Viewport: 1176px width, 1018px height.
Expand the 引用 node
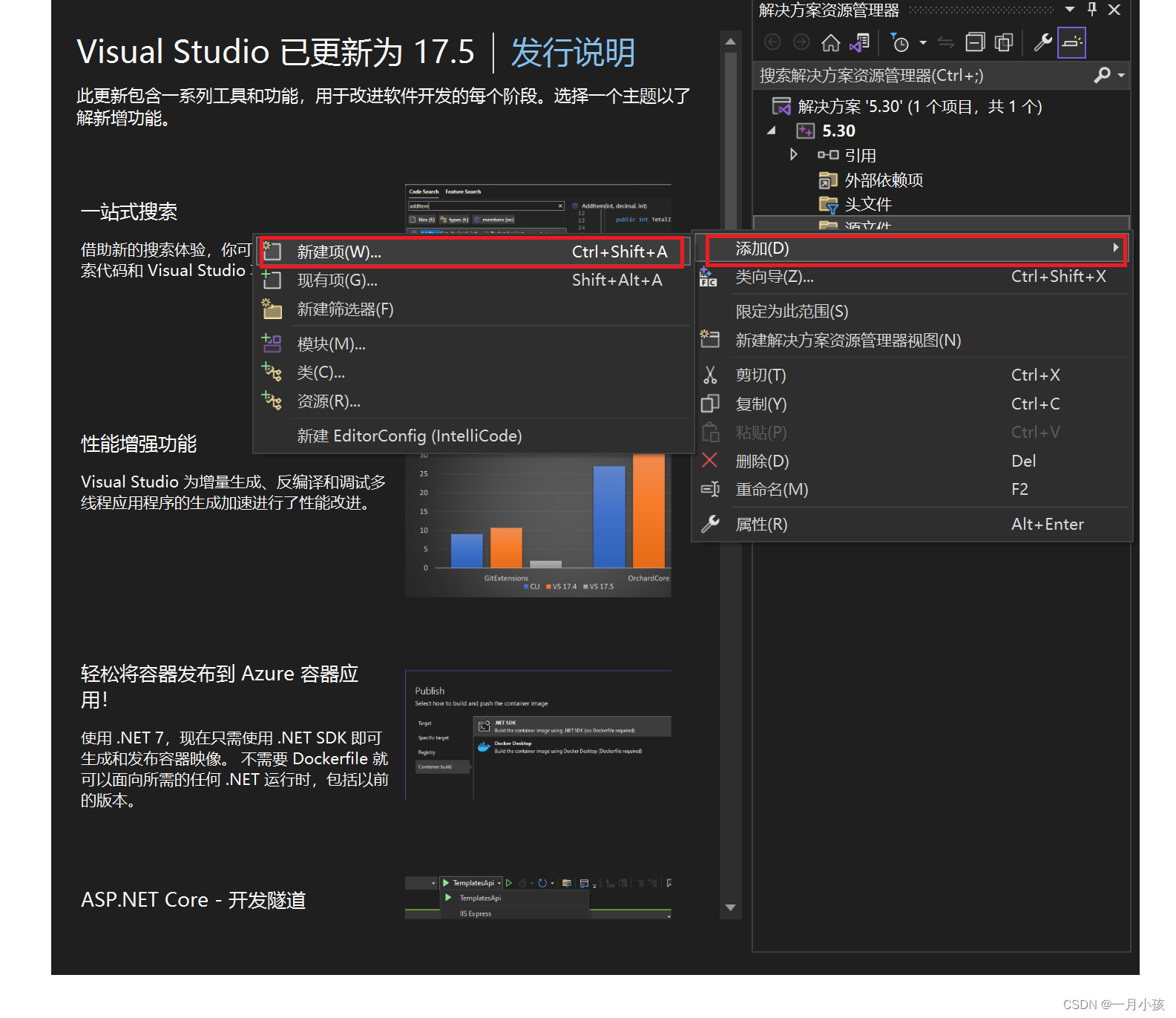click(793, 154)
